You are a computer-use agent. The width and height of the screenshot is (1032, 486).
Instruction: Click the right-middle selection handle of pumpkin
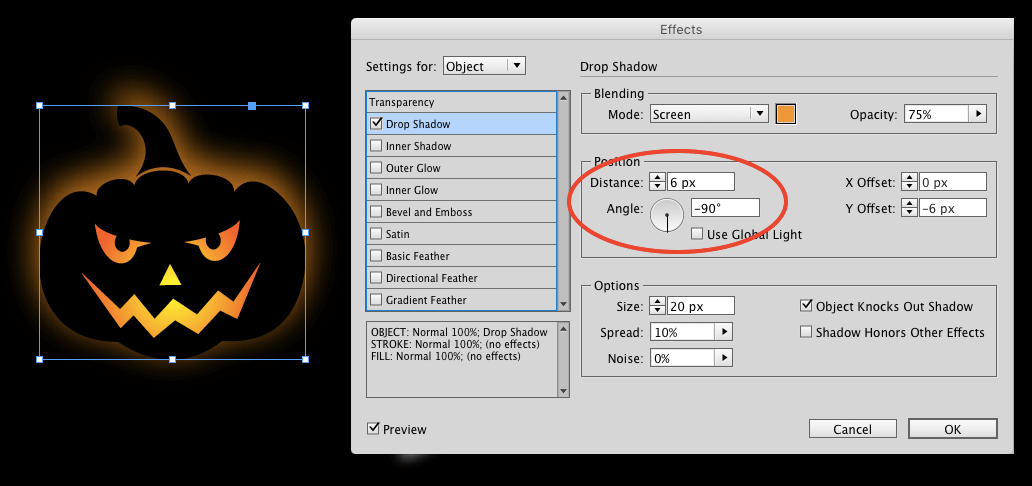coord(305,232)
